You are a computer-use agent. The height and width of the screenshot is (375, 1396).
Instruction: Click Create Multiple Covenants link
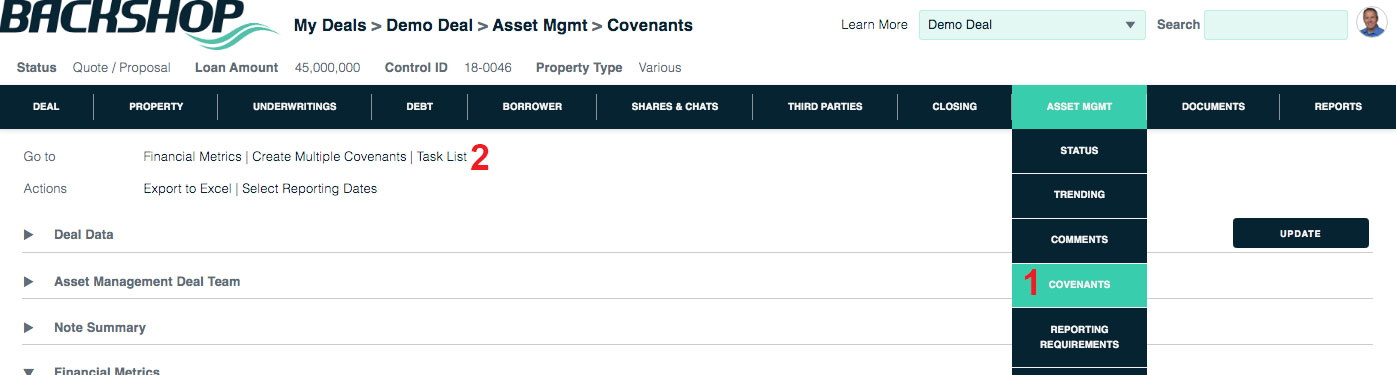coord(330,157)
